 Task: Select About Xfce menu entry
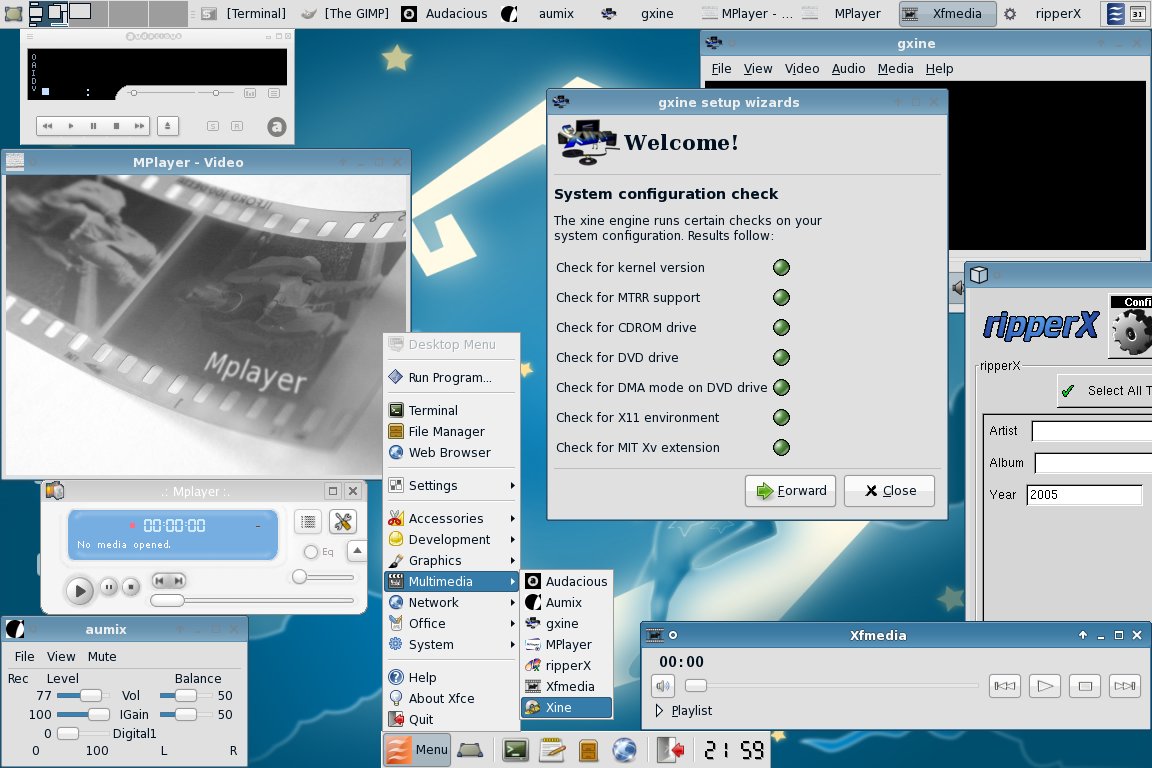point(451,698)
